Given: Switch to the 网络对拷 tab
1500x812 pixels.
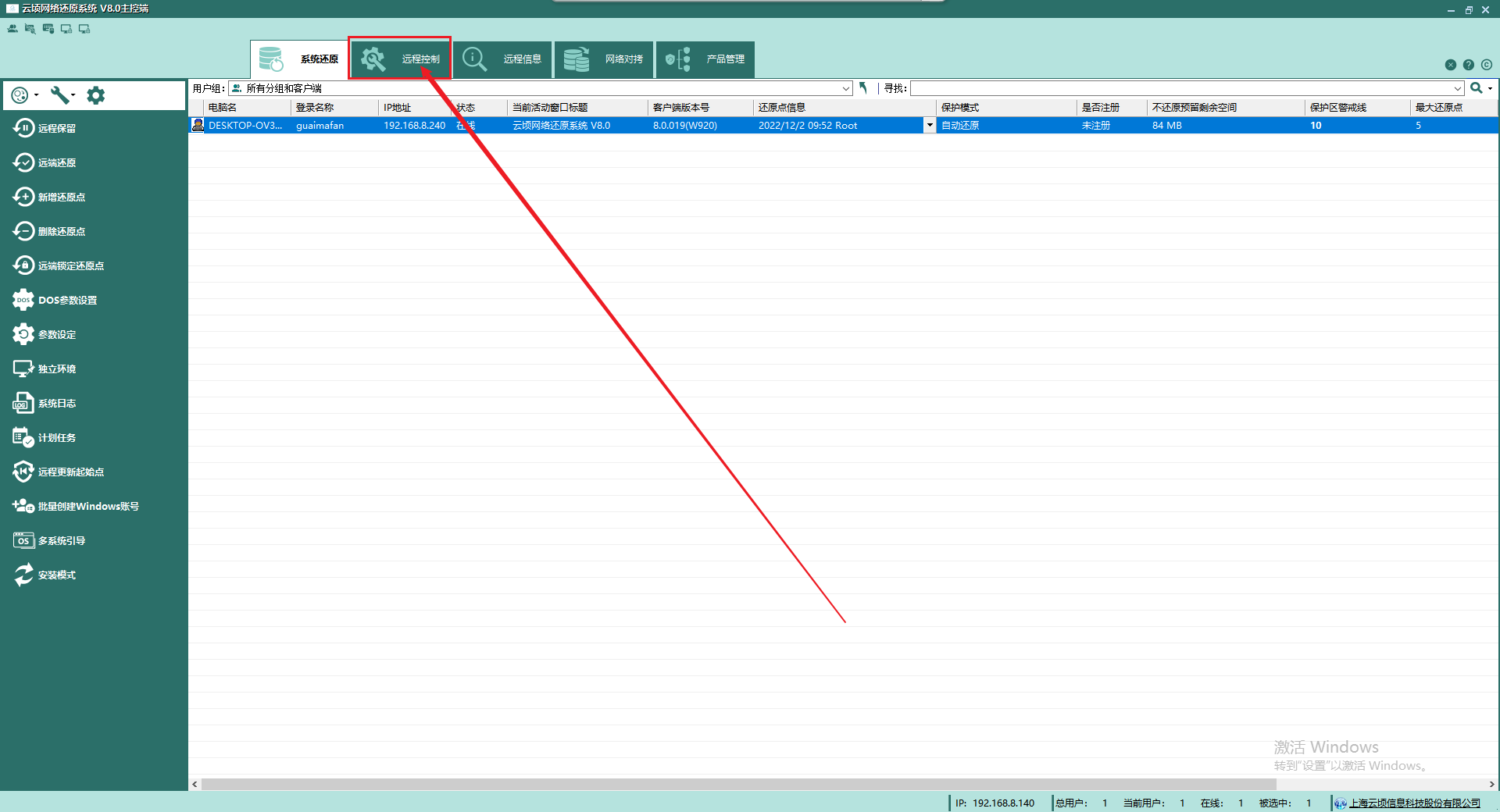Looking at the screenshot, I should tap(604, 59).
